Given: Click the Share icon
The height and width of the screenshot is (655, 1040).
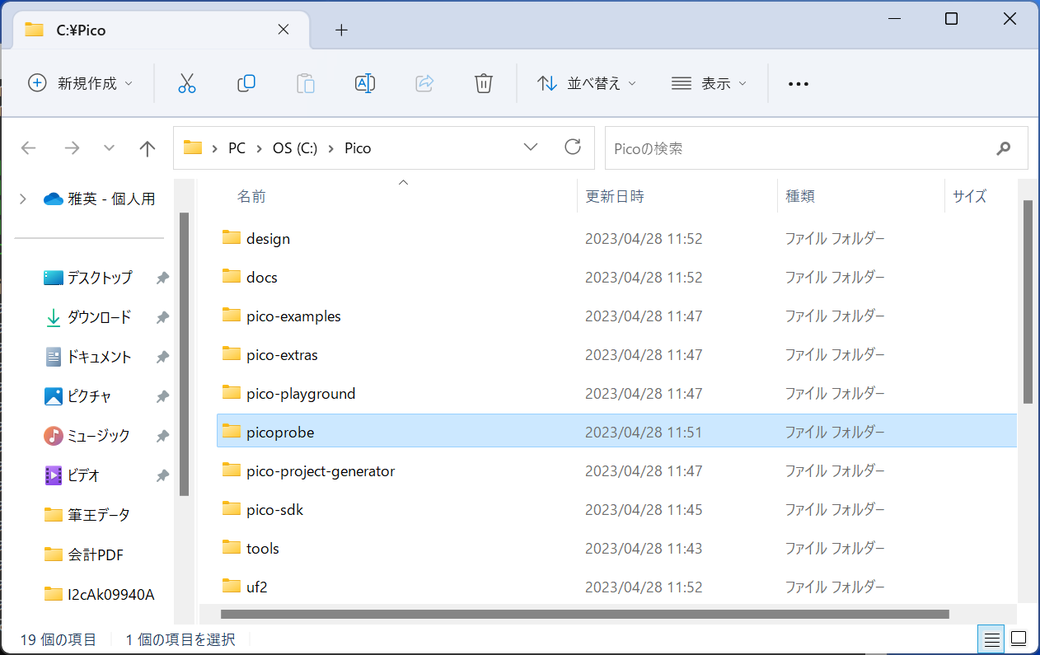Looking at the screenshot, I should click(x=424, y=84).
